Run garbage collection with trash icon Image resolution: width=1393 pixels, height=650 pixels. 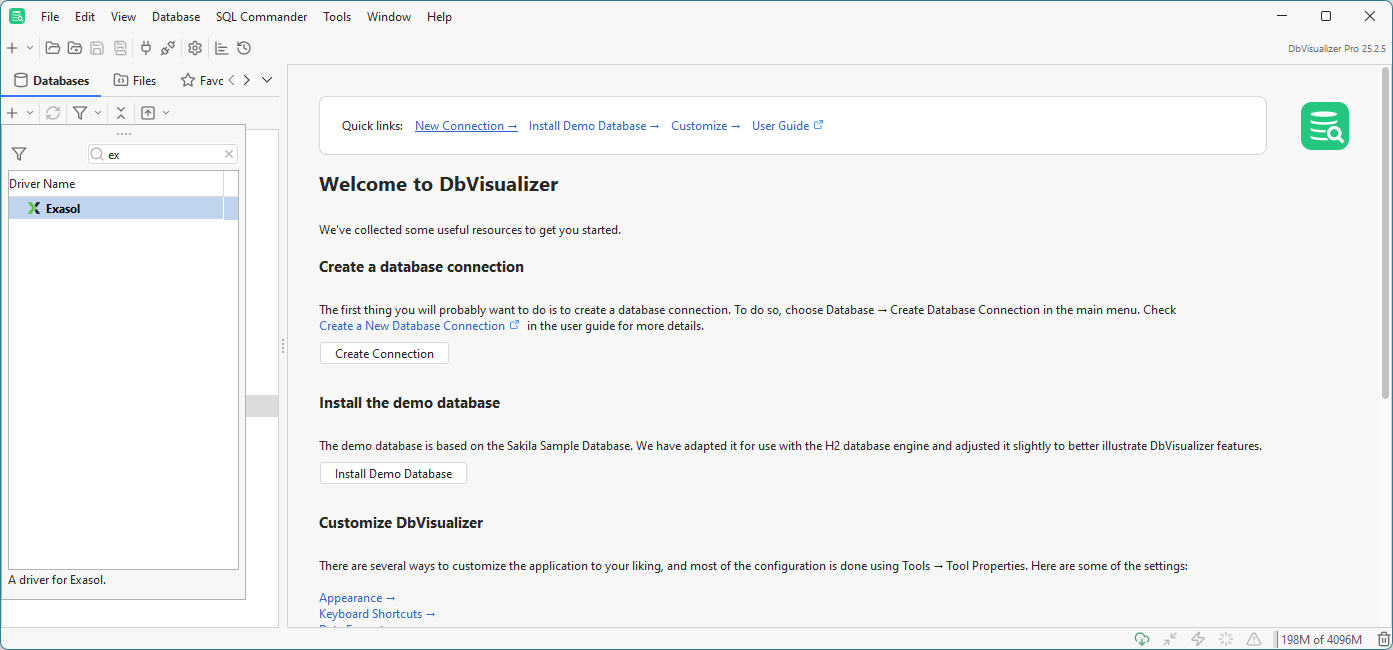[1383, 639]
